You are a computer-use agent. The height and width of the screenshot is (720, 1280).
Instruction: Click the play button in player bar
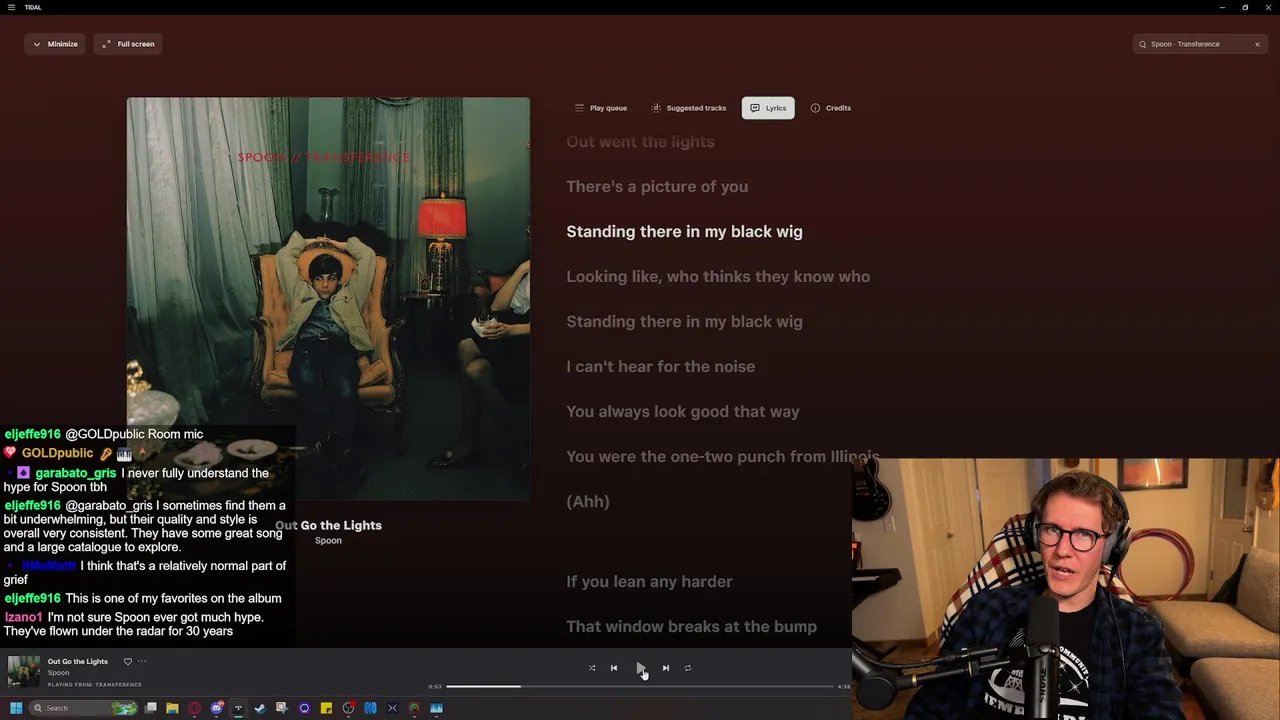pos(640,668)
